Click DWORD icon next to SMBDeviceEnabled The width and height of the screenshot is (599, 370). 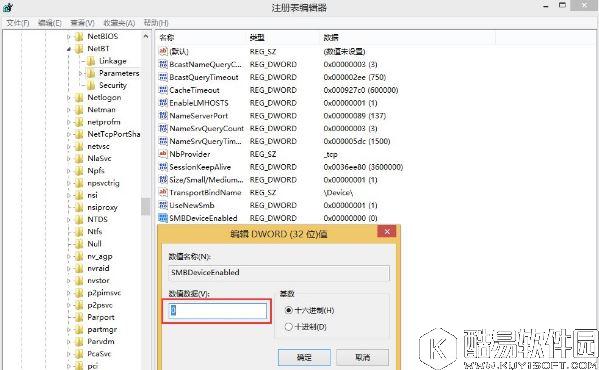[x=163, y=218]
